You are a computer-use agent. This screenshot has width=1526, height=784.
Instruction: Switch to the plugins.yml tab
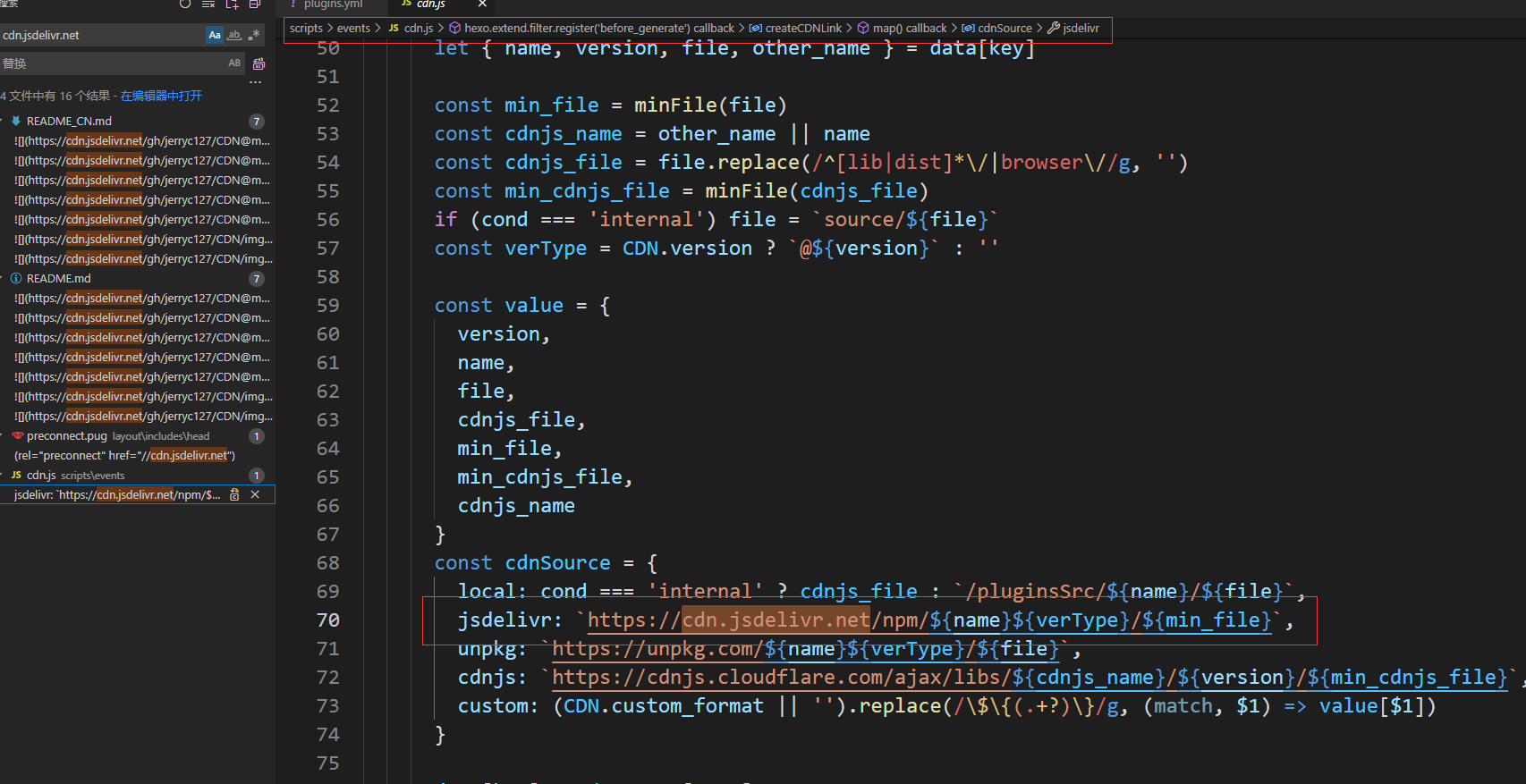click(x=333, y=4)
